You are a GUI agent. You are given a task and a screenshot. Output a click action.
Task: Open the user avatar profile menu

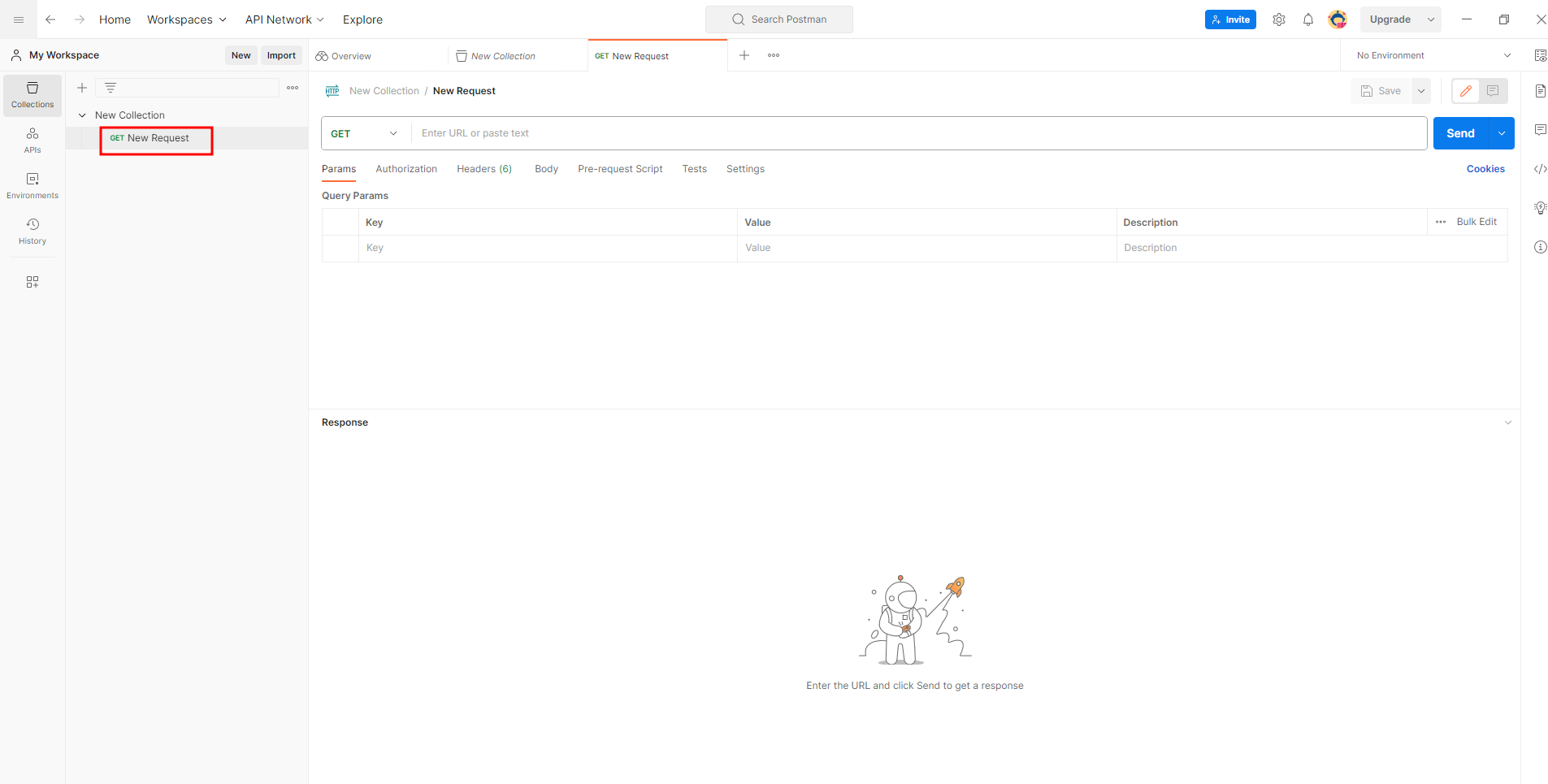point(1338,19)
